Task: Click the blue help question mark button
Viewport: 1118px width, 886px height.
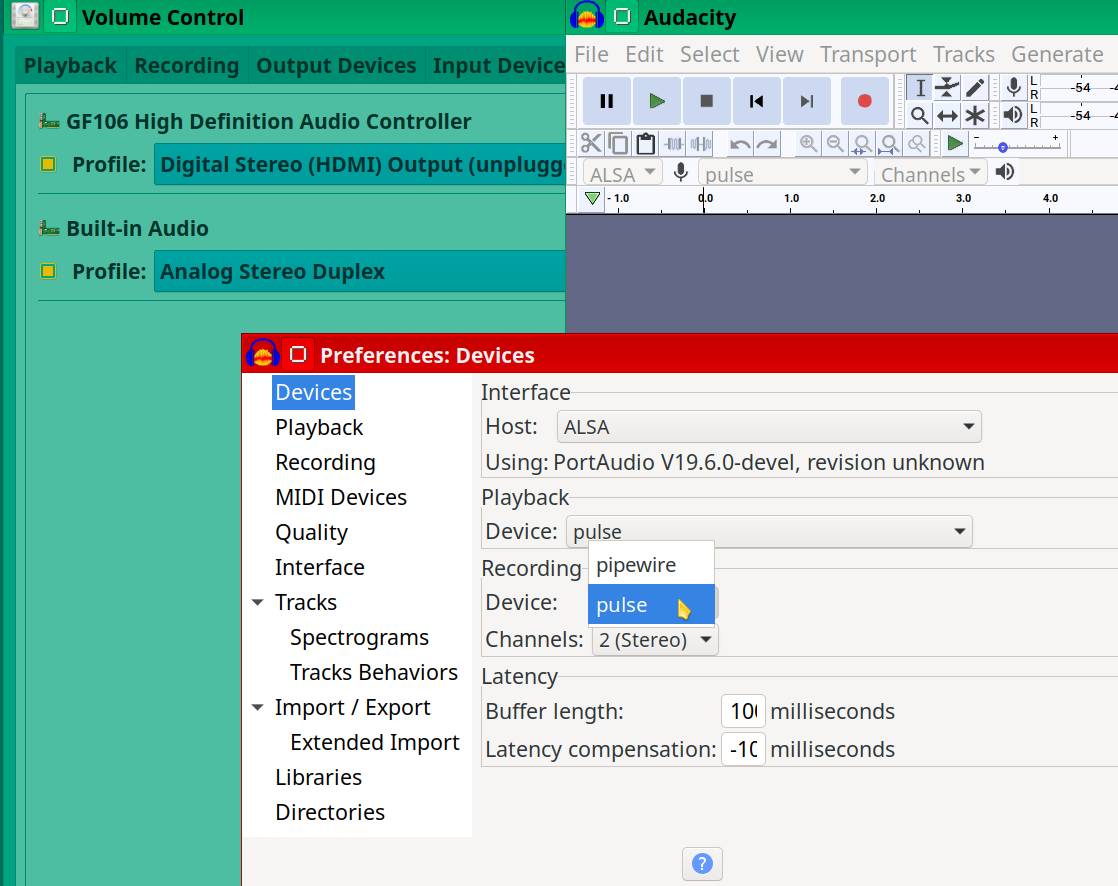Action: [x=702, y=864]
